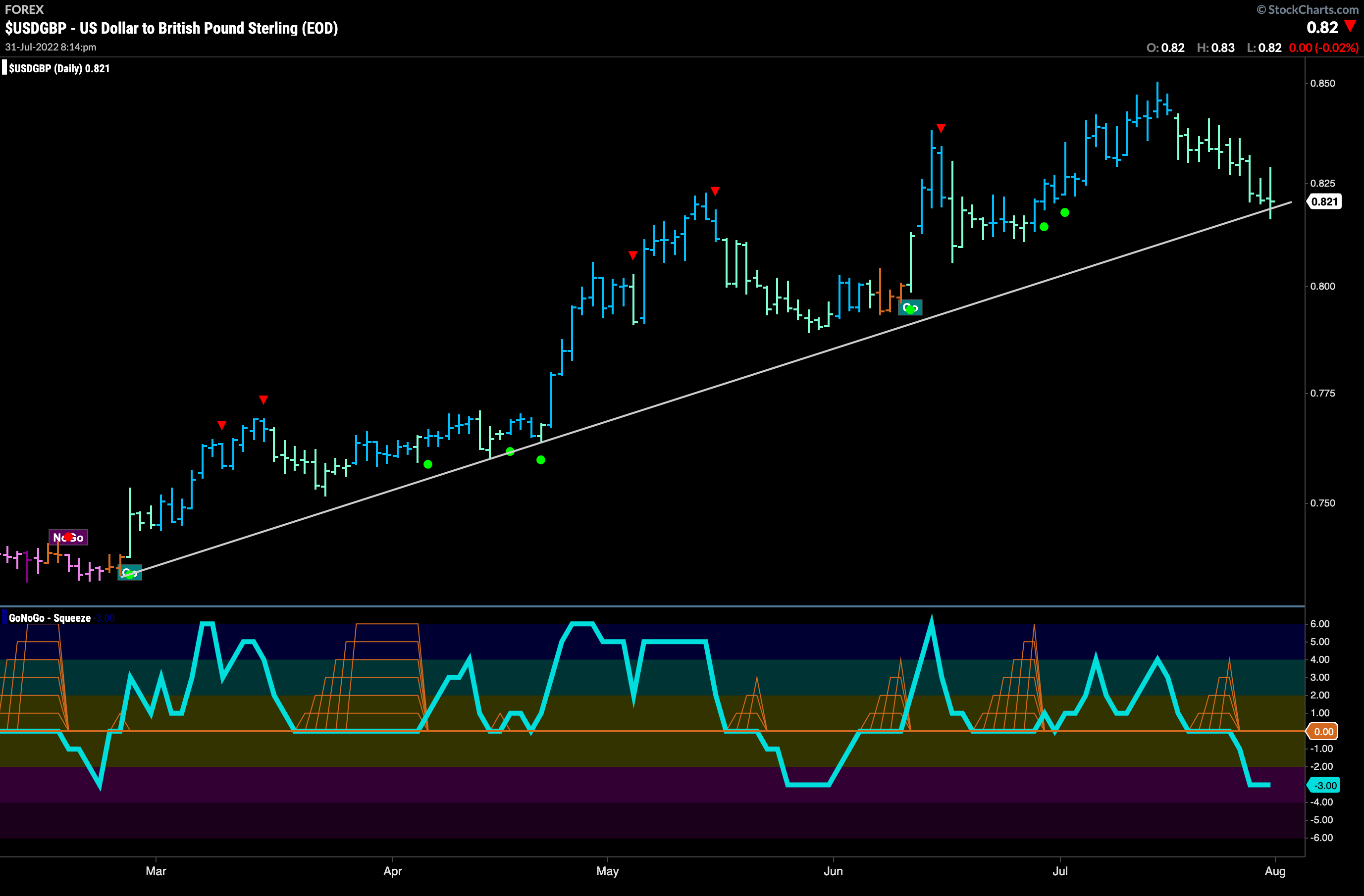Click the $USDGBP (Daily) 0.821 legend

[x=59, y=68]
